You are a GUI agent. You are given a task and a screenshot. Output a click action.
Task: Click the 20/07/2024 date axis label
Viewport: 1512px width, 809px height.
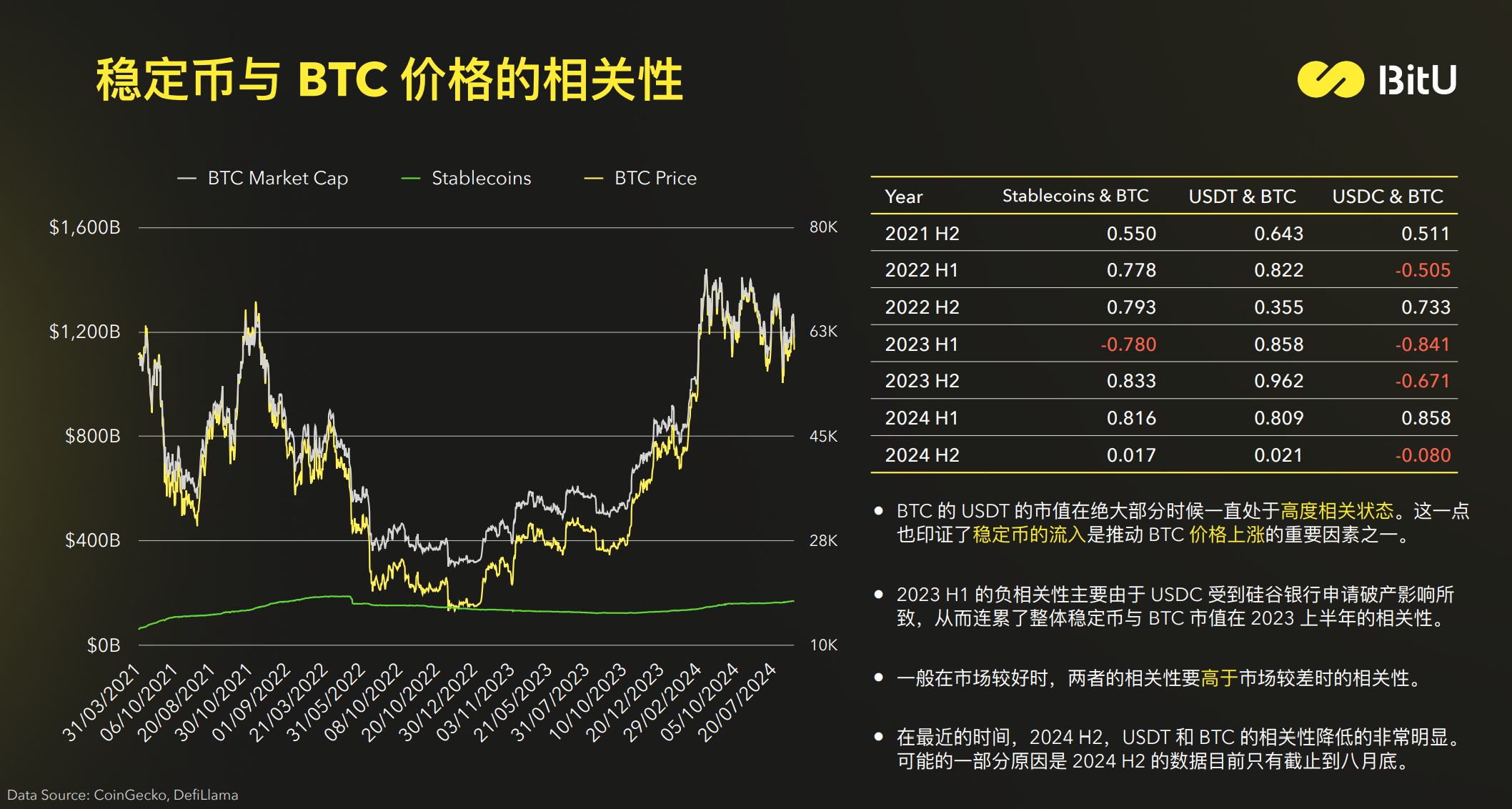coord(737,702)
